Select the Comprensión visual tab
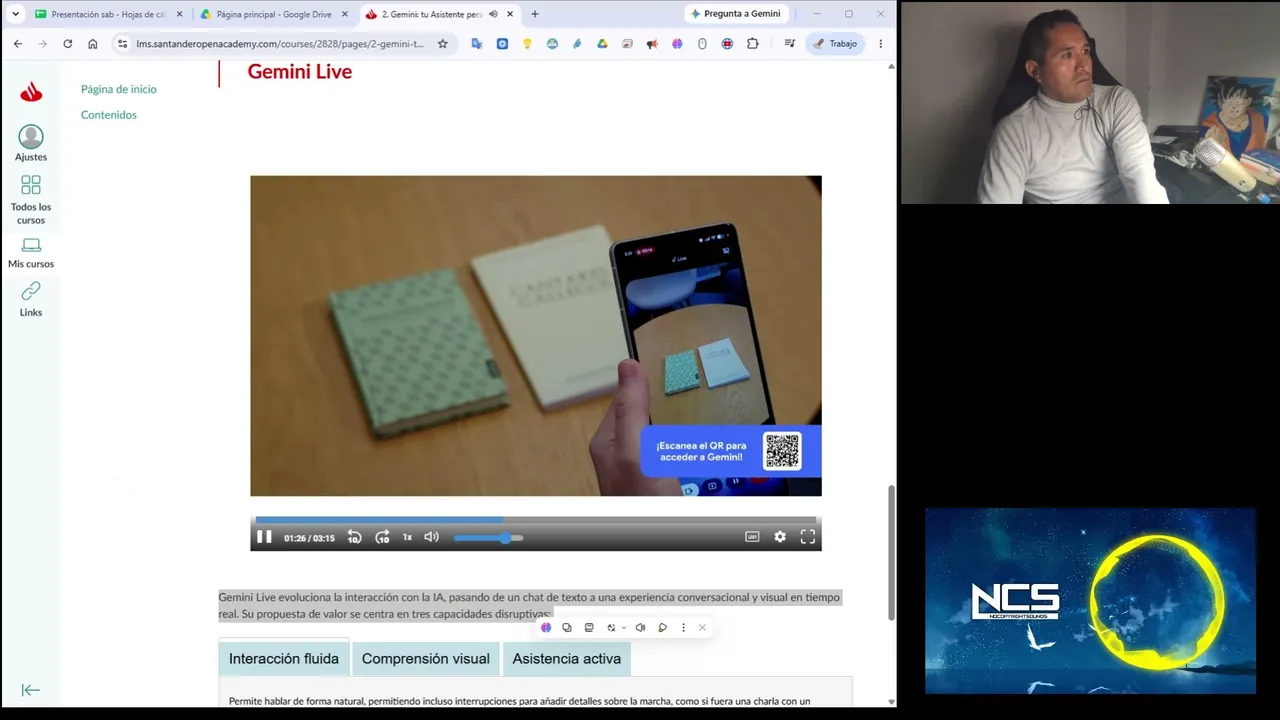 point(426,659)
